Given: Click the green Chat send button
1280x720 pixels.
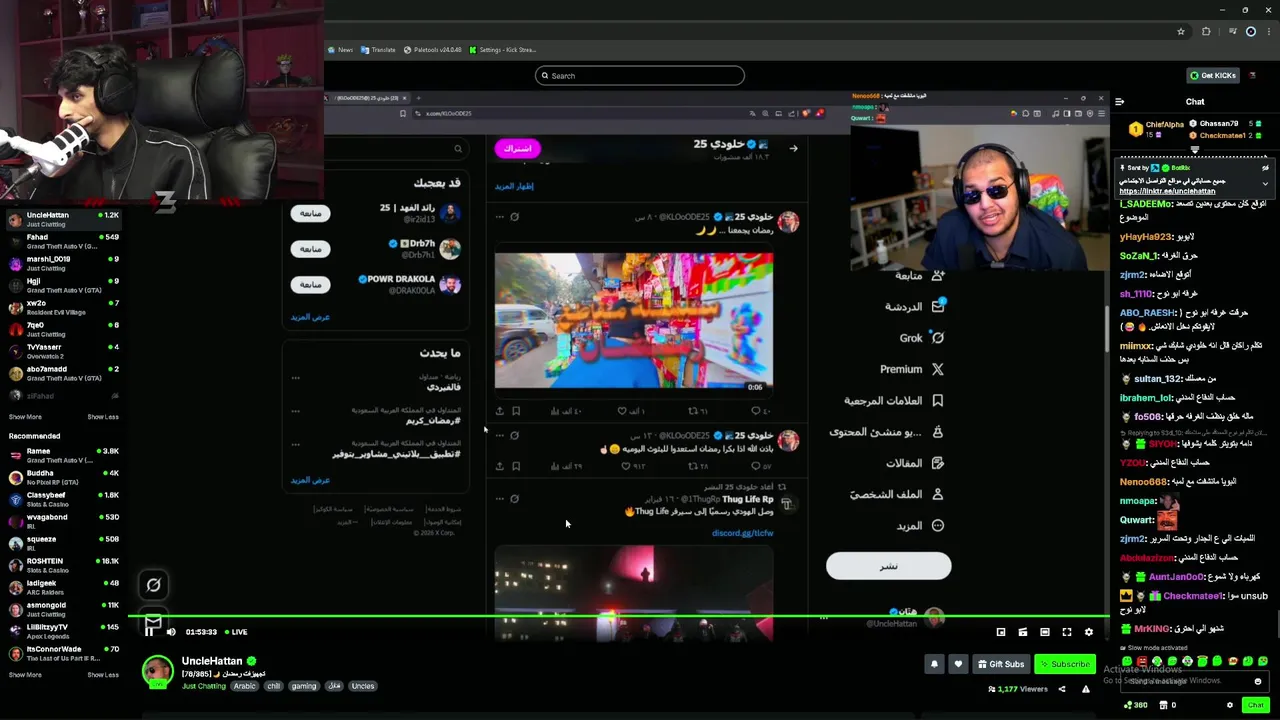Looking at the screenshot, I should [x=1255, y=705].
